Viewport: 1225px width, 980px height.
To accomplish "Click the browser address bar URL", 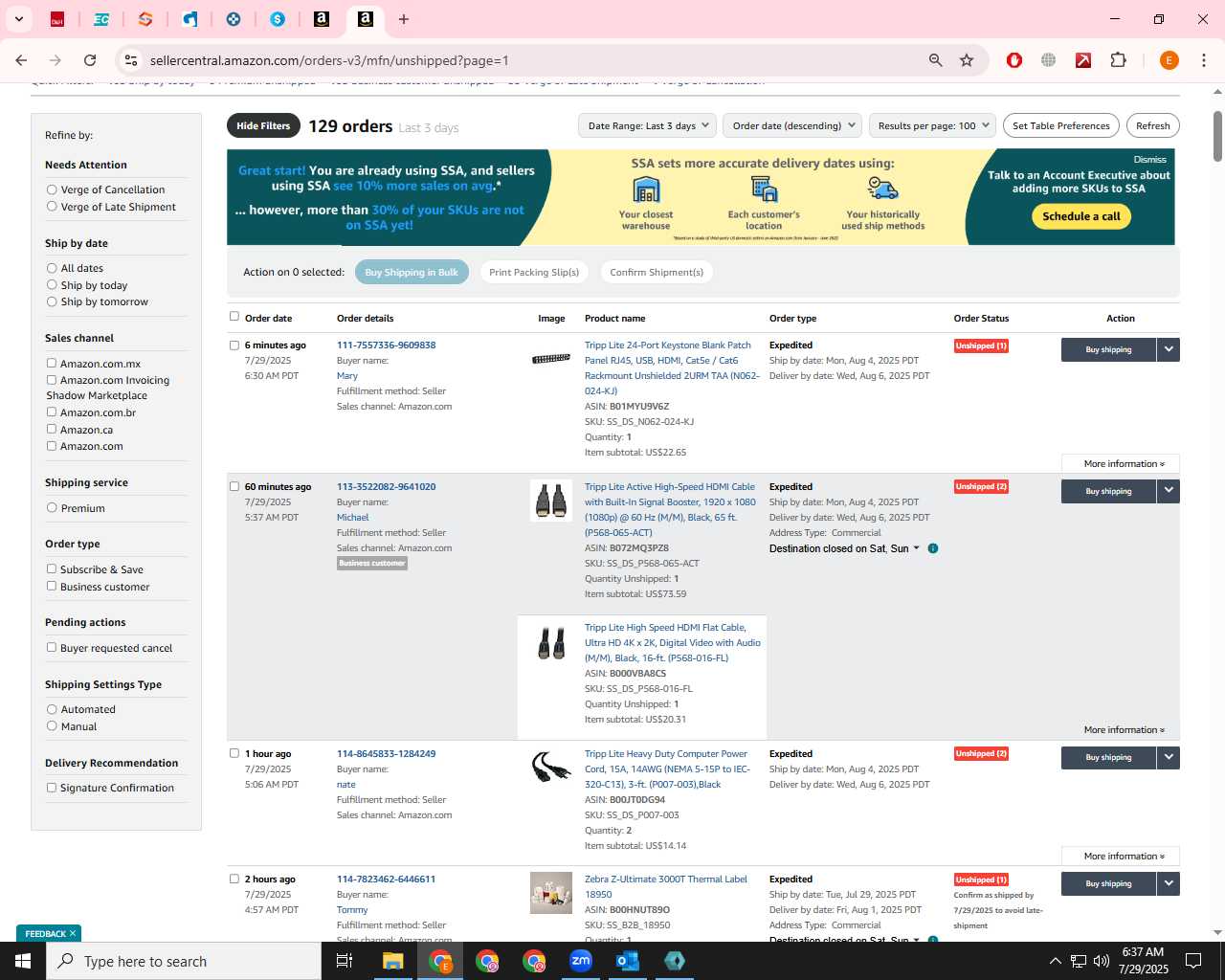I will tap(329, 60).
